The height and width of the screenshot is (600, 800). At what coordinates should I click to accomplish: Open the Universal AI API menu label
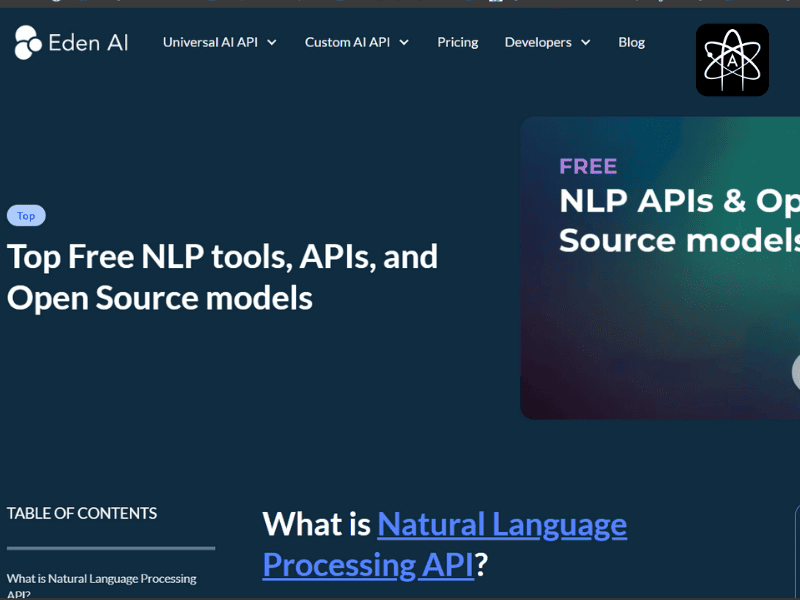210,42
